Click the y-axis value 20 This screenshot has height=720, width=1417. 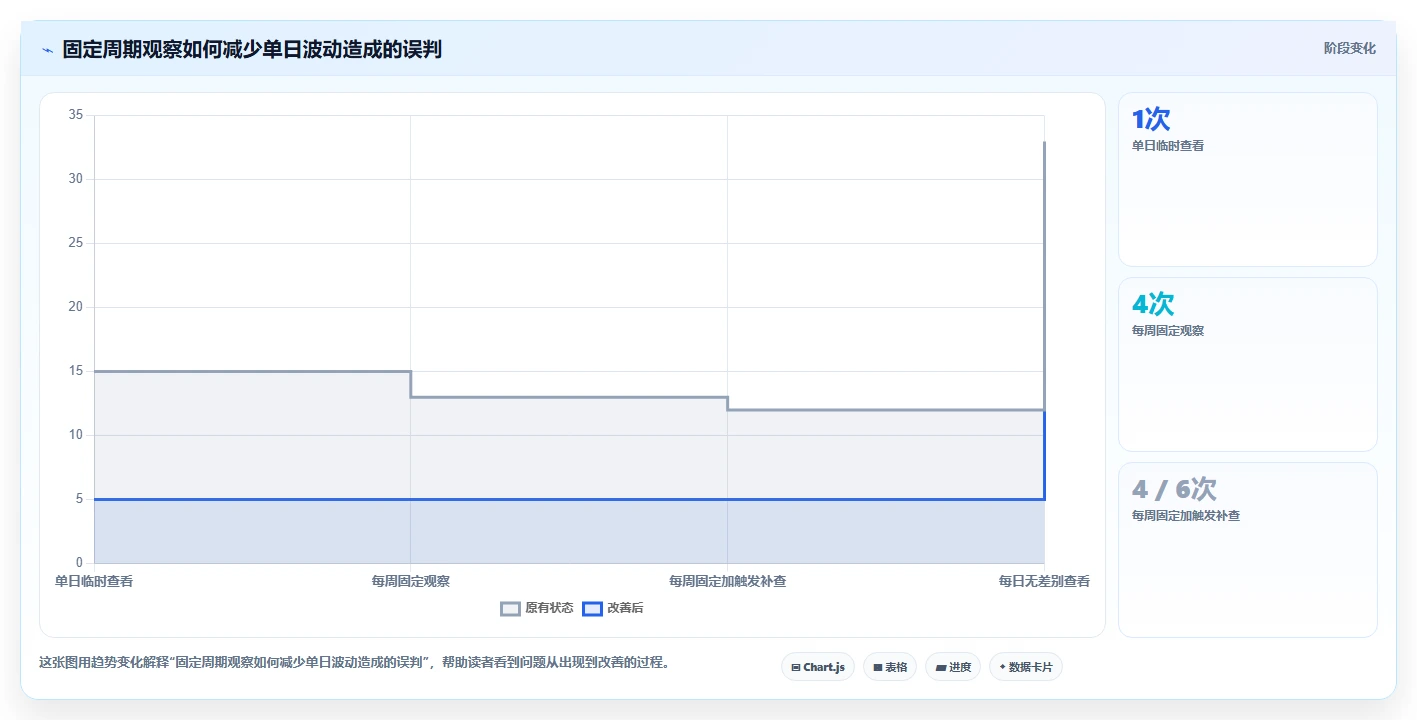point(76,307)
